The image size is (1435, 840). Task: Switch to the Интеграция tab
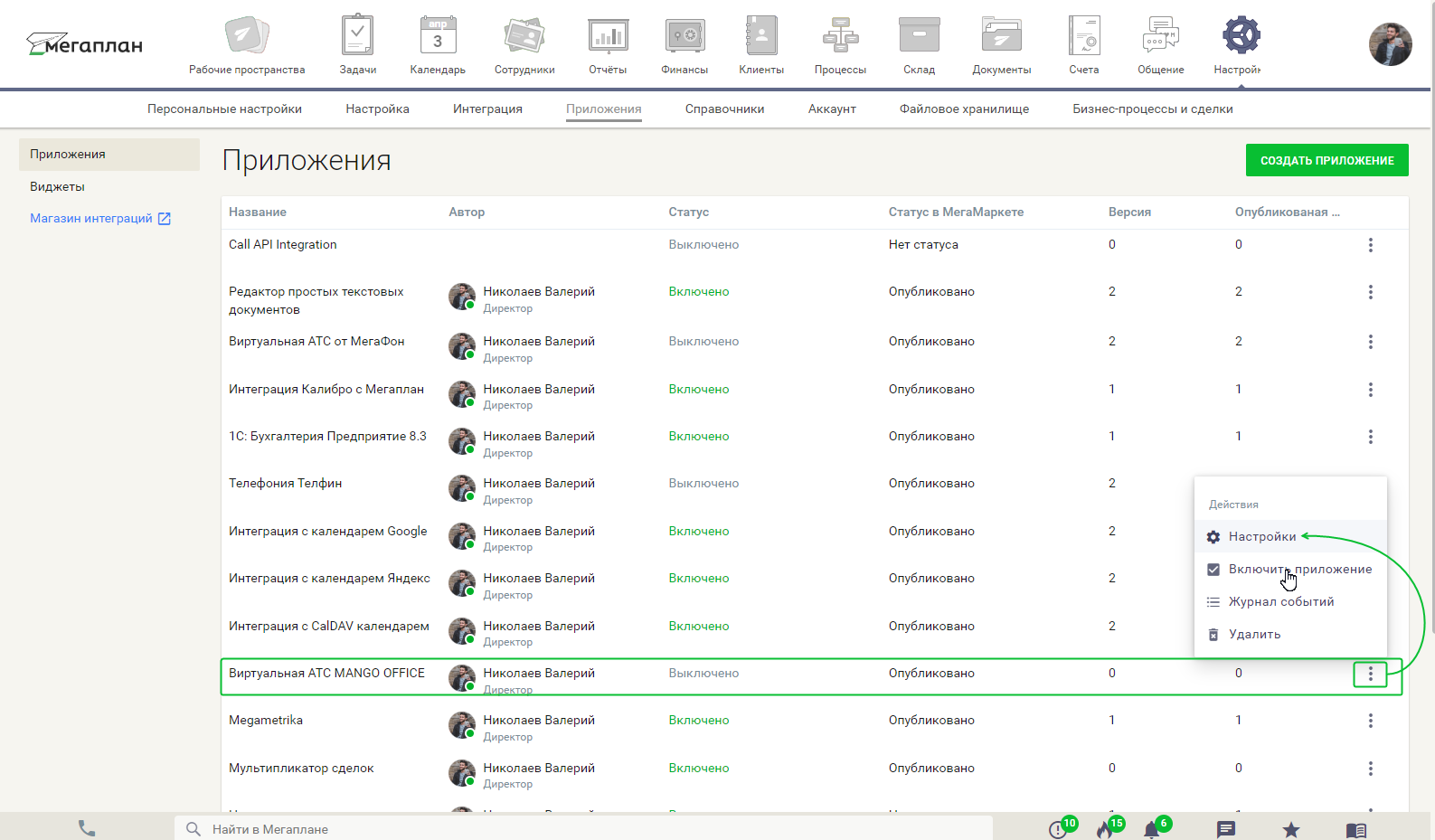(x=487, y=109)
